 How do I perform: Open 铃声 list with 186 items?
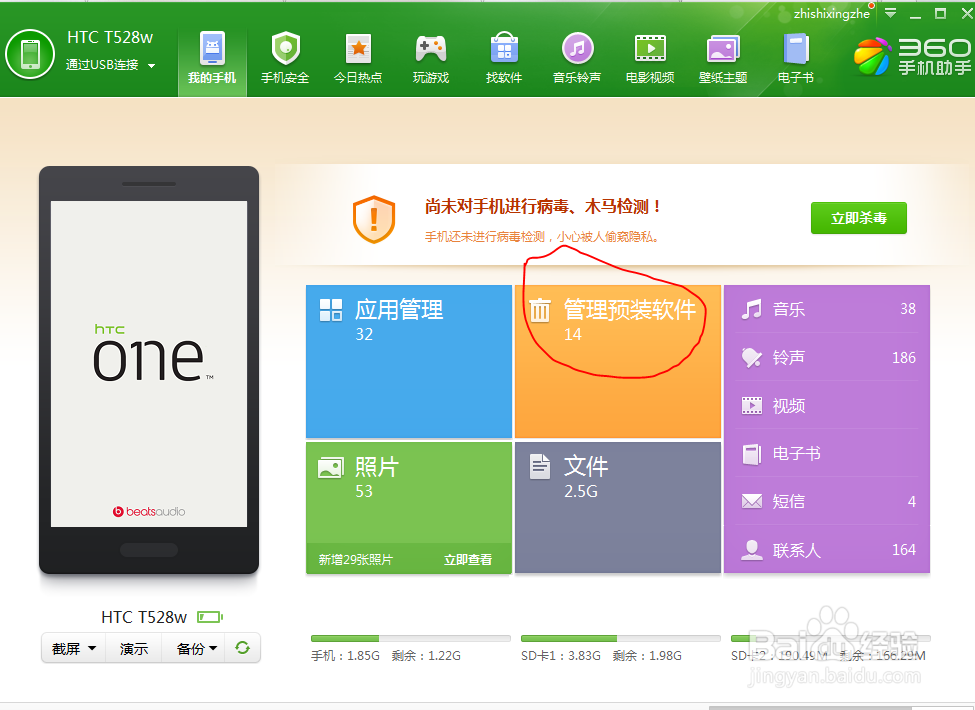coord(827,357)
